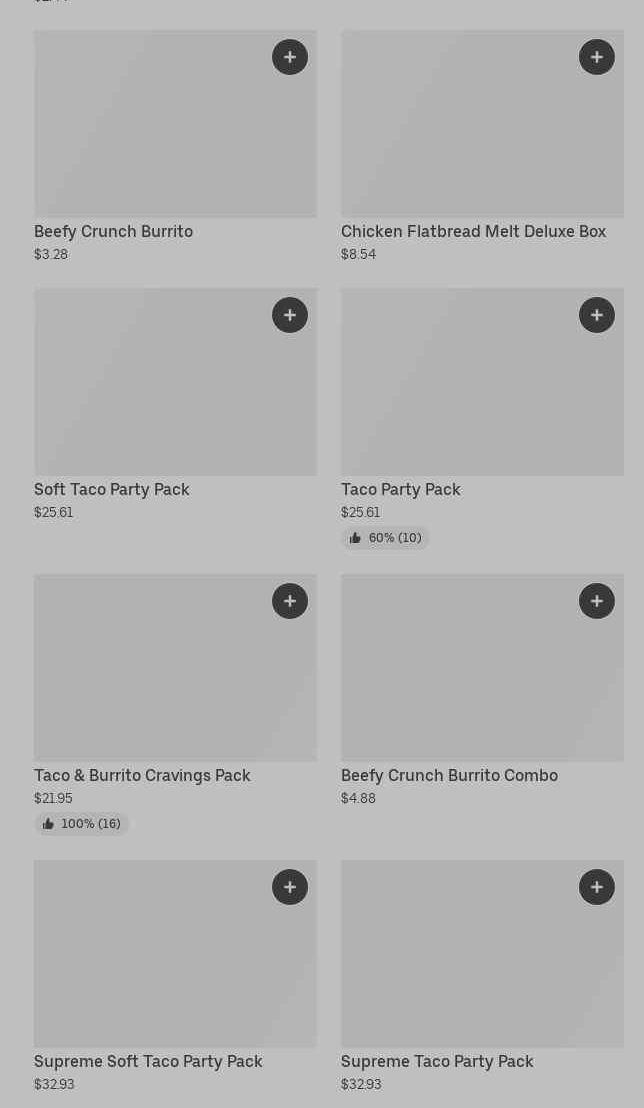Add Beefy Crunch Burrito Combo to cart
The width and height of the screenshot is (644, 1108).
pos(597,601)
